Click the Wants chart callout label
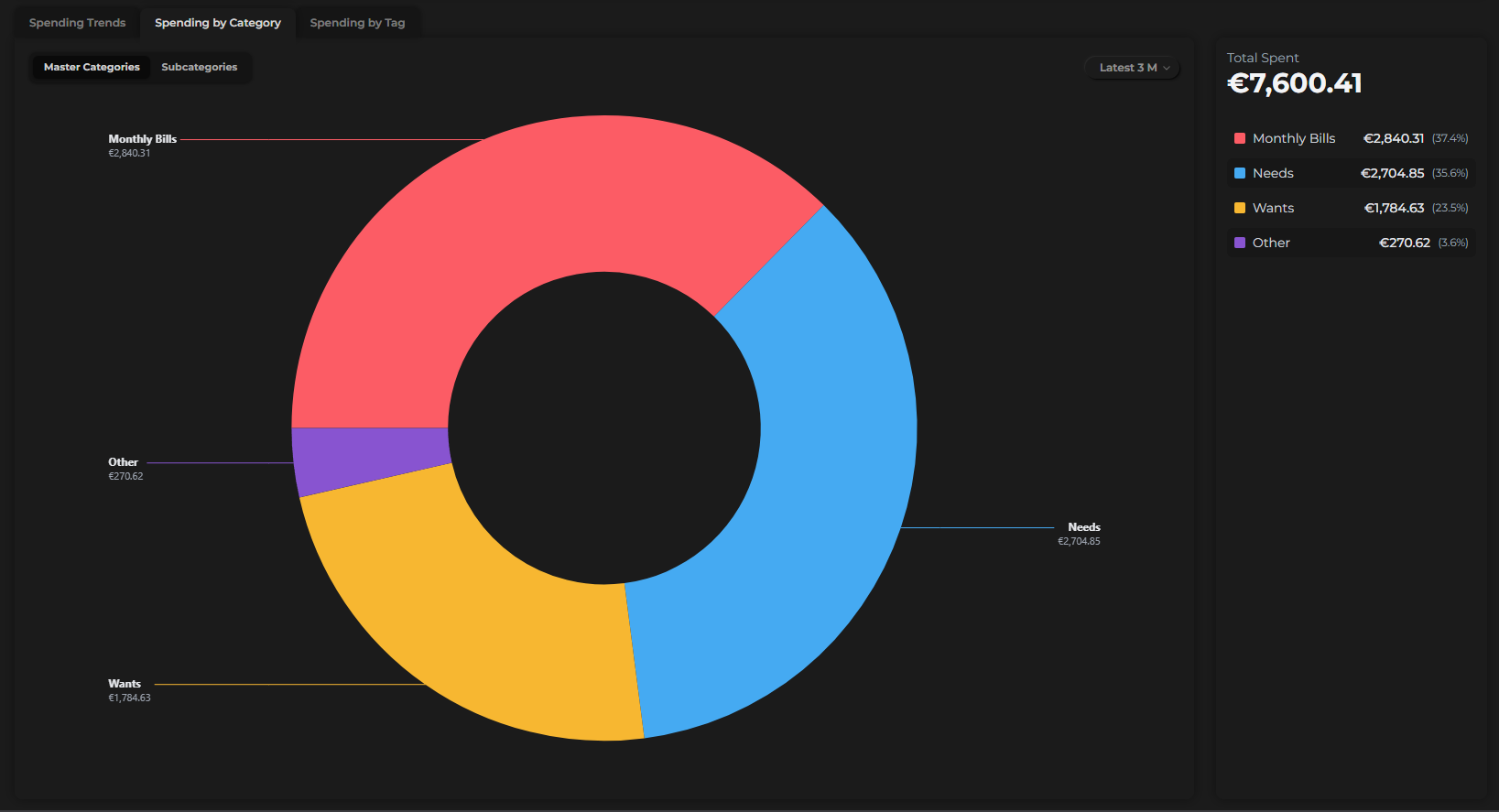 pyautogui.click(x=125, y=684)
